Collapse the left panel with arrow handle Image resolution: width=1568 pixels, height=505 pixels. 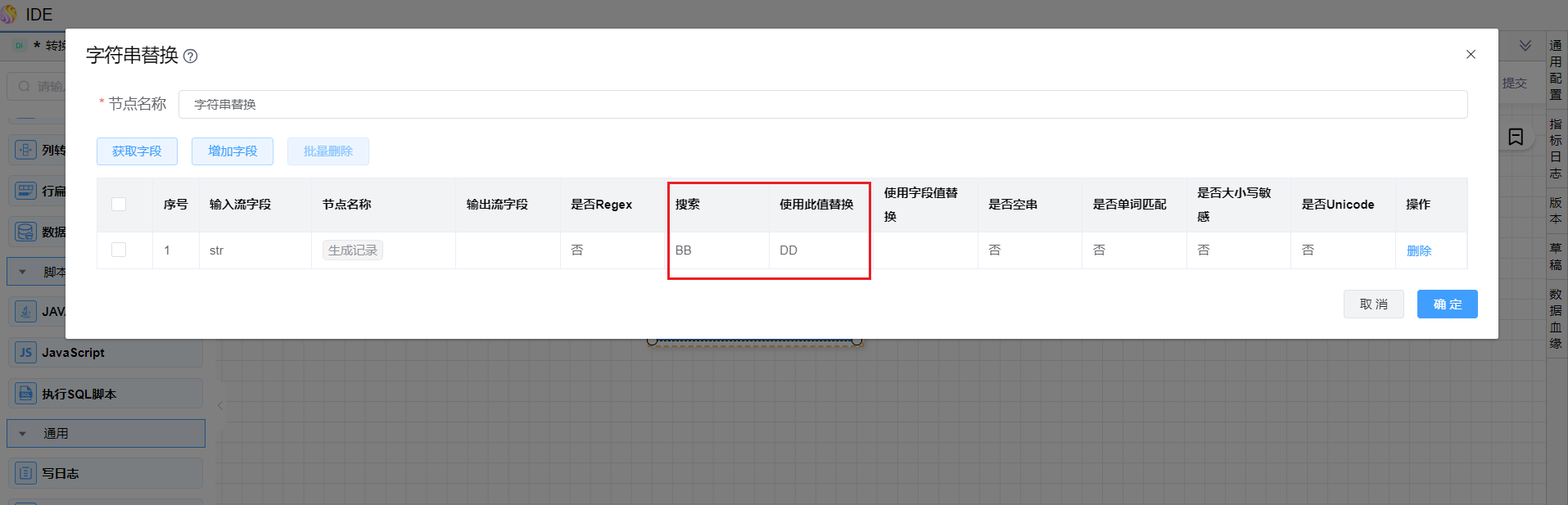pyautogui.click(x=220, y=405)
